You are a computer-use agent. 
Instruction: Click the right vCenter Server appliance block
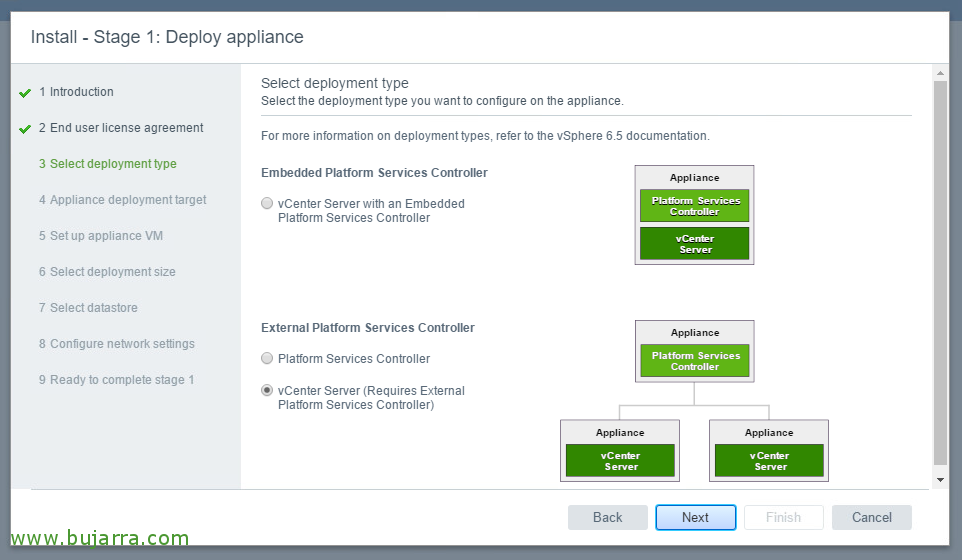click(769, 461)
